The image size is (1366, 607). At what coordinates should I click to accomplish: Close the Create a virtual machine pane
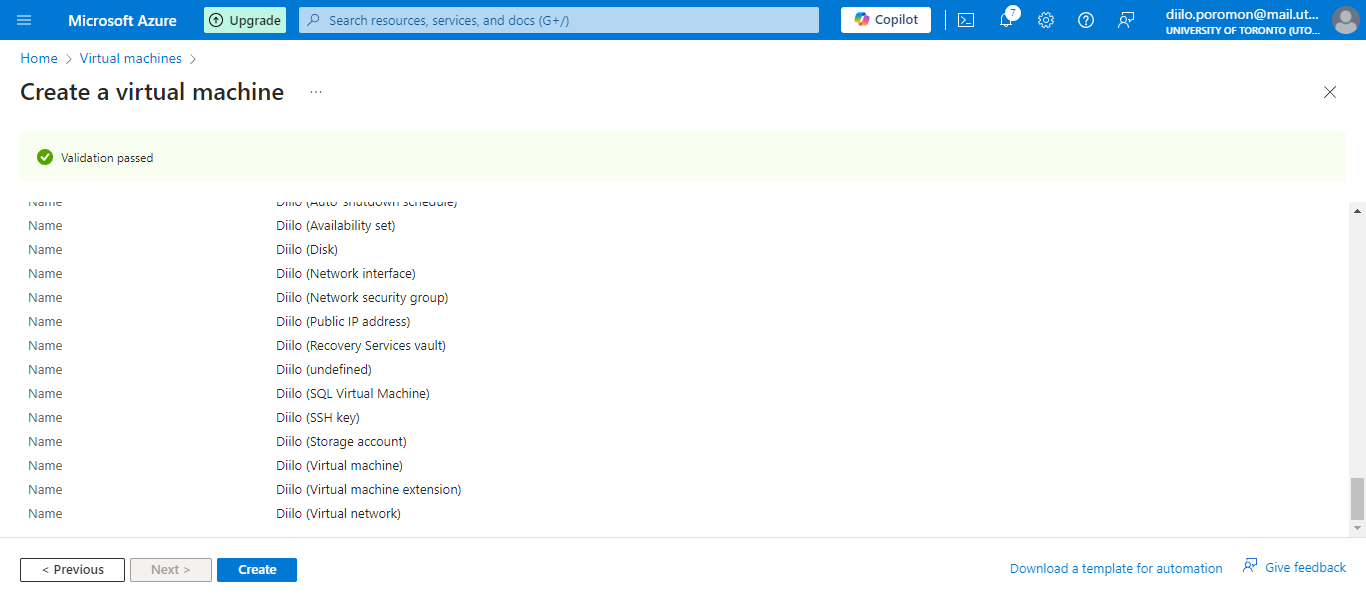click(x=1330, y=92)
